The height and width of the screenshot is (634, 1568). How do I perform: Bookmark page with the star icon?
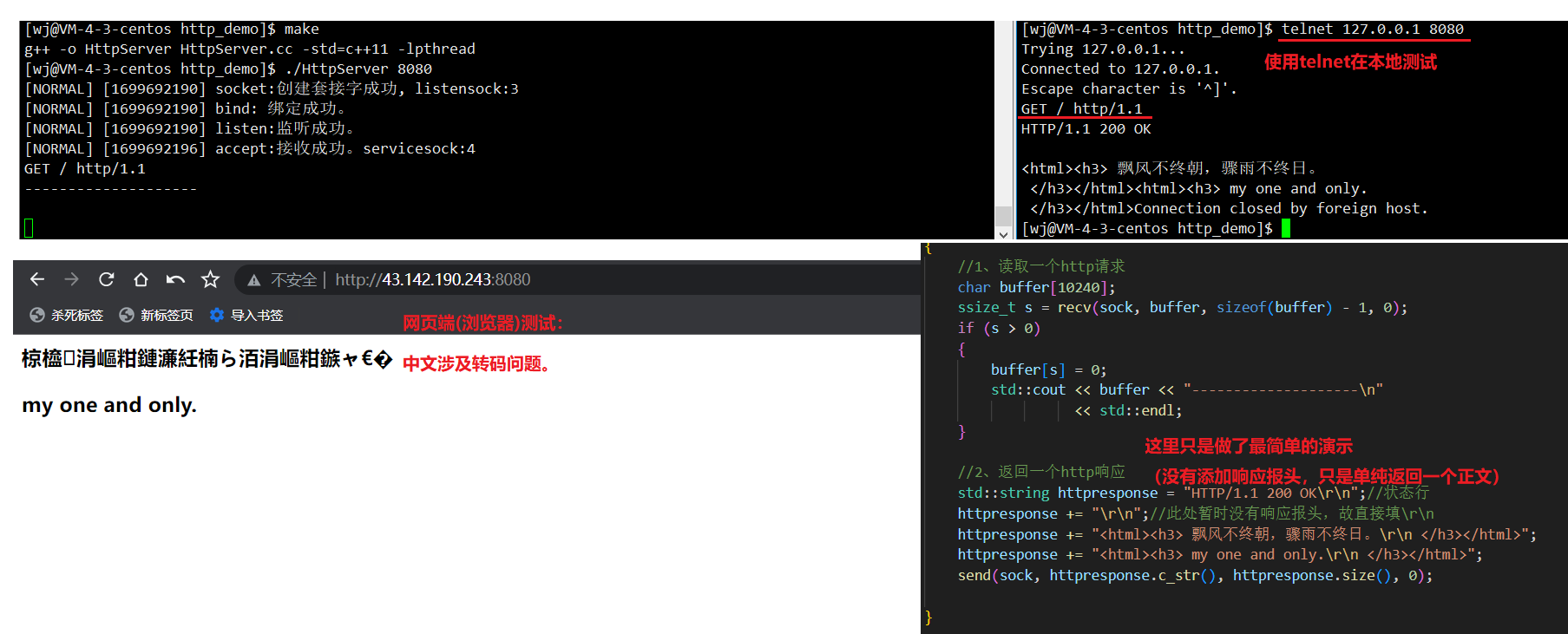210,279
